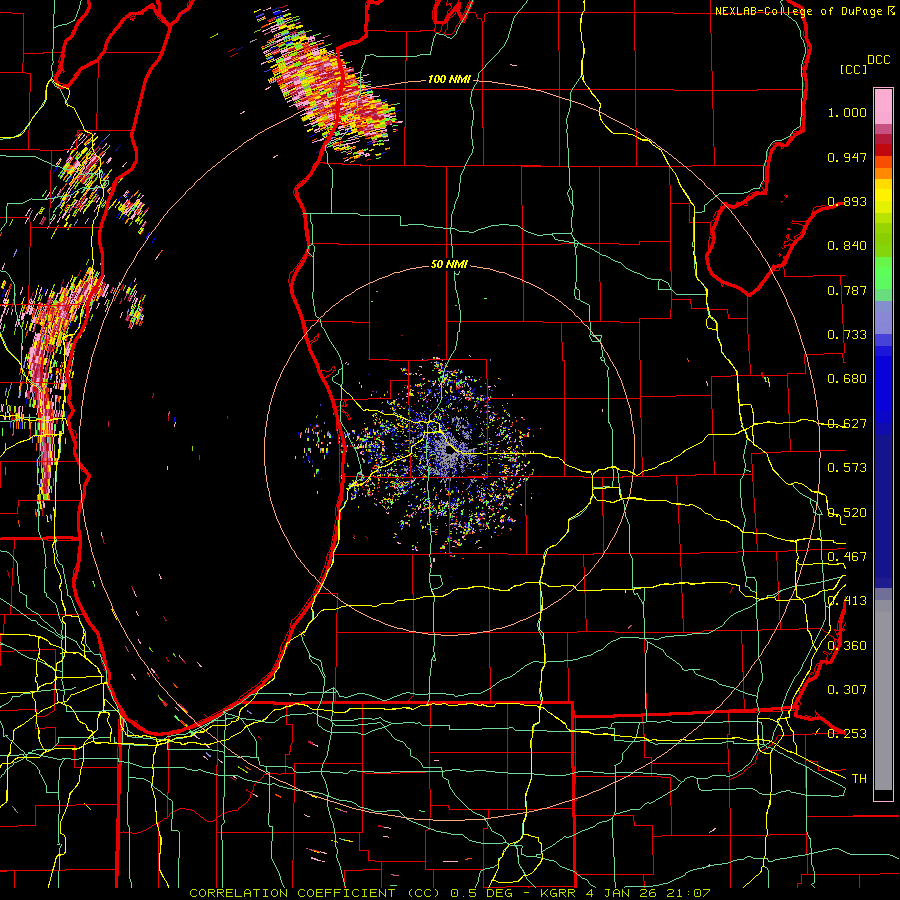Select the 0.360 scale value
This screenshot has width=900, height=900.
tap(847, 646)
